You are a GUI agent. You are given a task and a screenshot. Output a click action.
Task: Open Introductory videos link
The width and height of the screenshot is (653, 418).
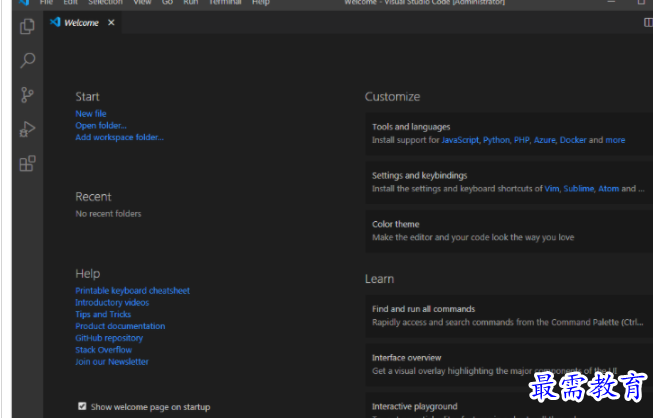[112, 302]
